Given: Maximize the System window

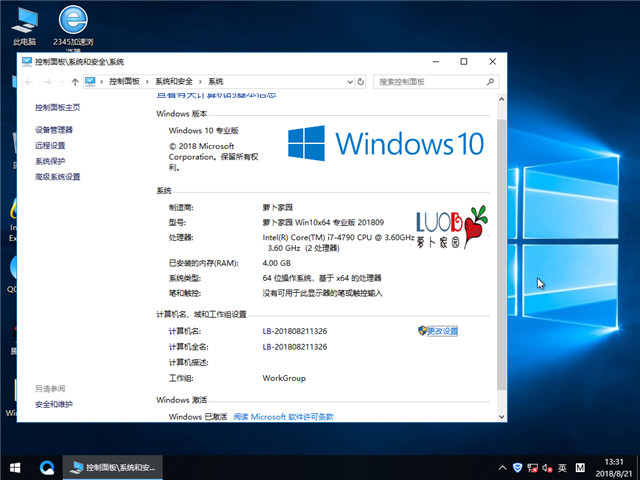Looking at the screenshot, I should click(464, 62).
